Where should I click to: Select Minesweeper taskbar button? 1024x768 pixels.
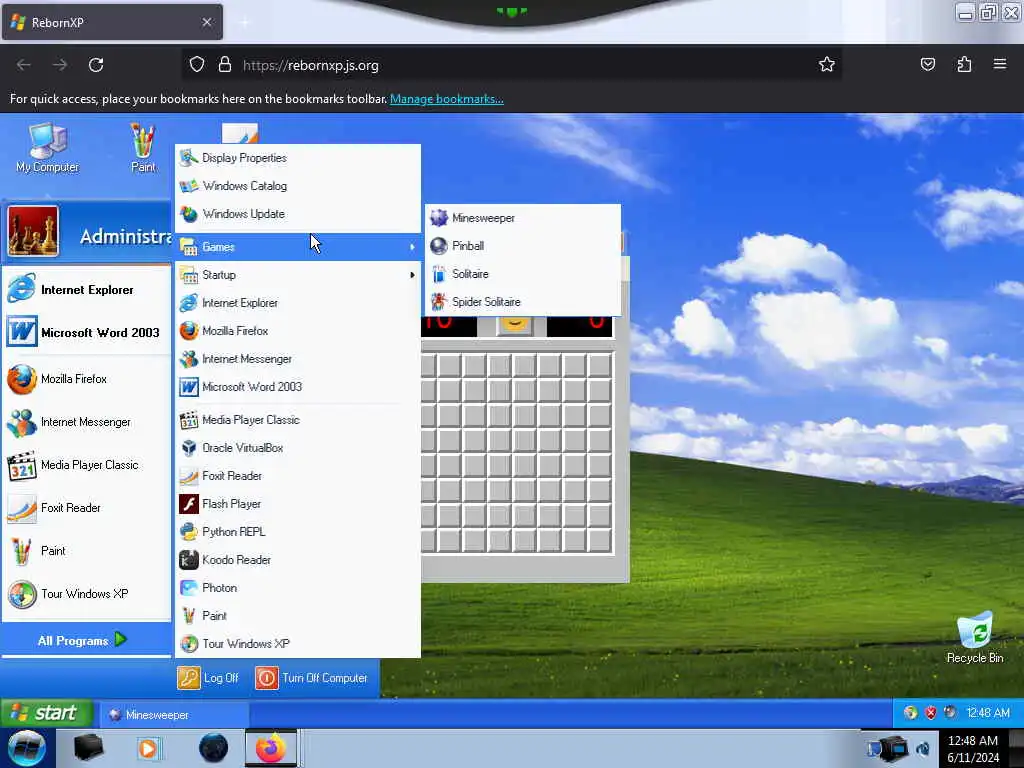[173, 715]
